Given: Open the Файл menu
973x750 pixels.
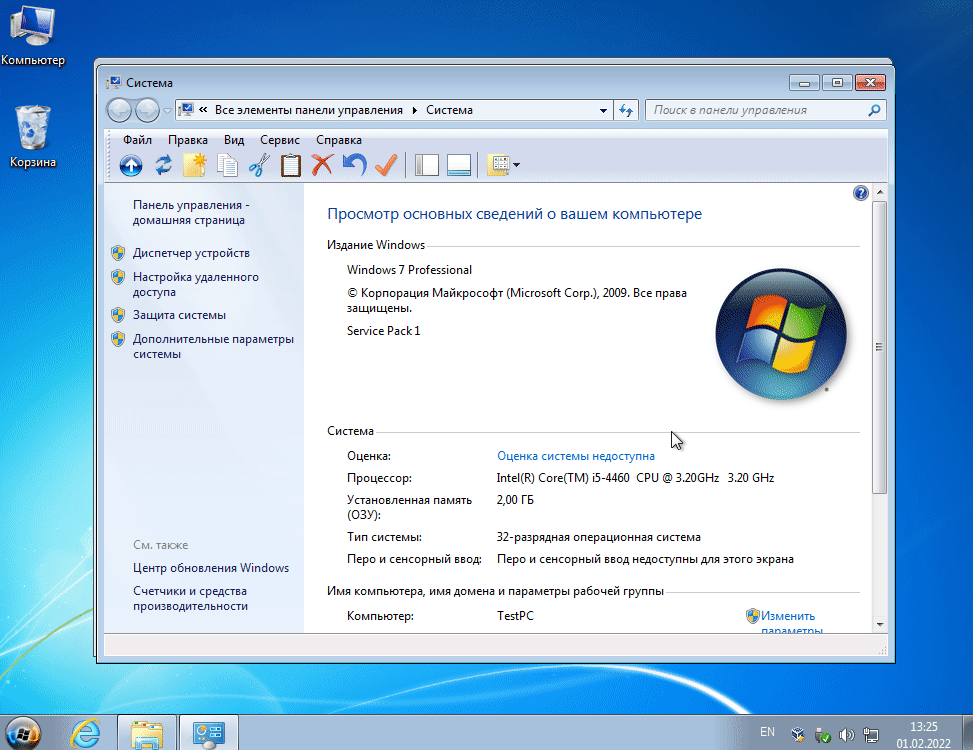Looking at the screenshot, I should [x=137, y=140].
